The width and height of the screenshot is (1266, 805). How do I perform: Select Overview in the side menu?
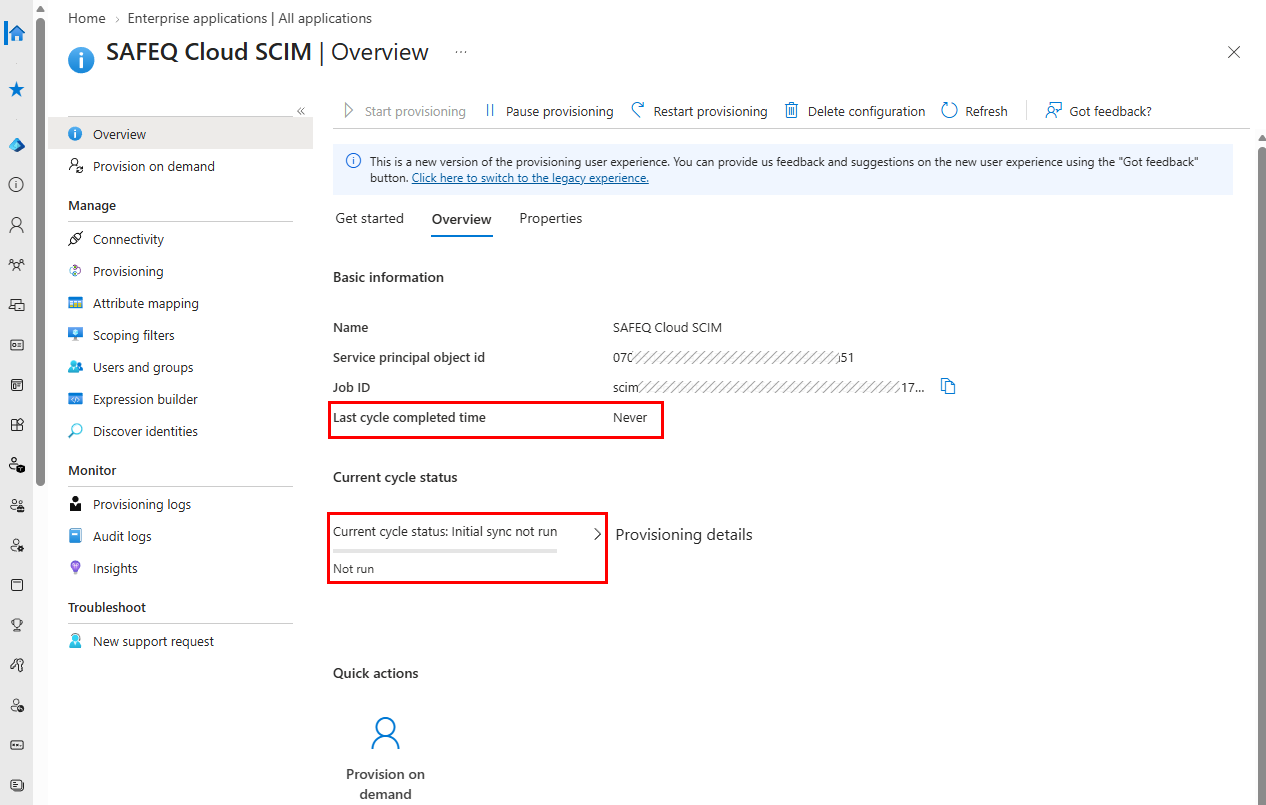[180, 134]
